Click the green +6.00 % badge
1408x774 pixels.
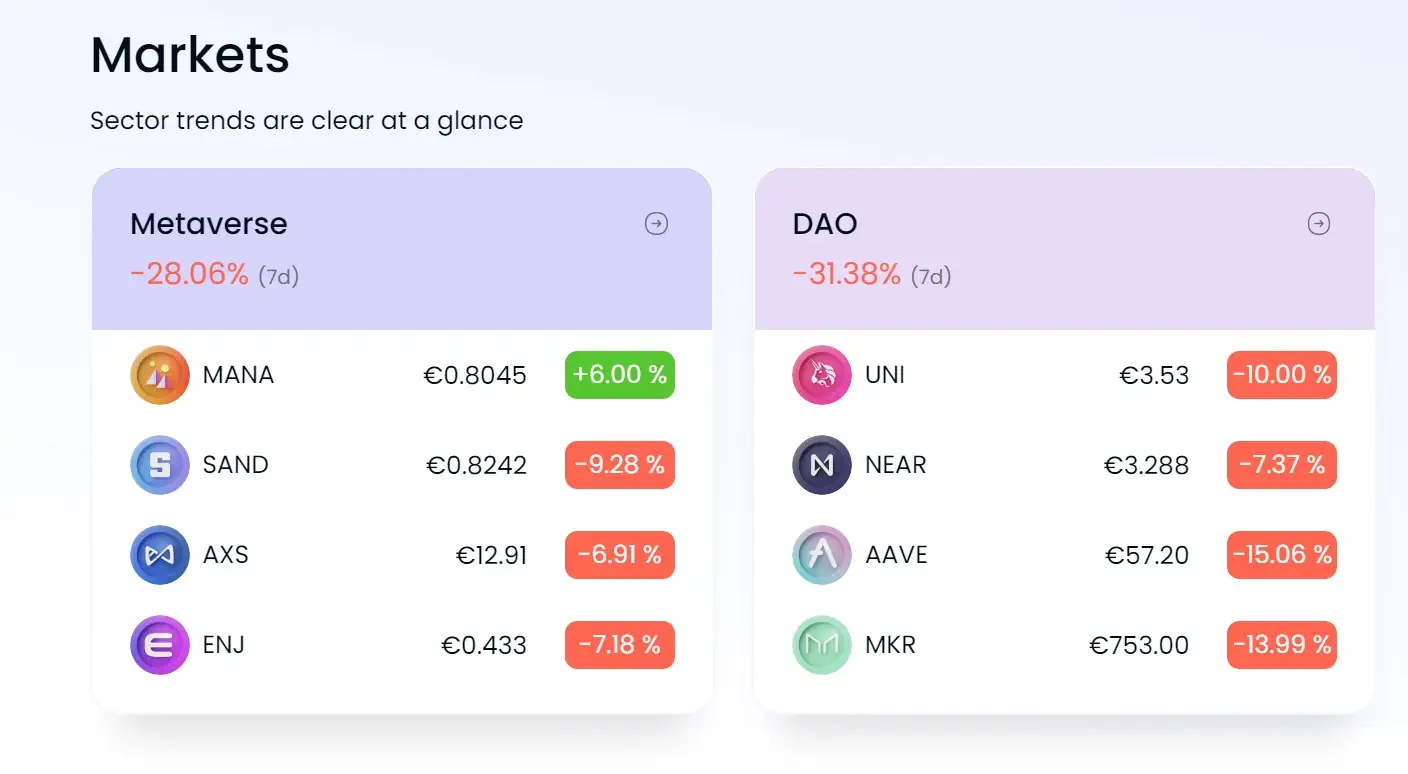point(620,375)
